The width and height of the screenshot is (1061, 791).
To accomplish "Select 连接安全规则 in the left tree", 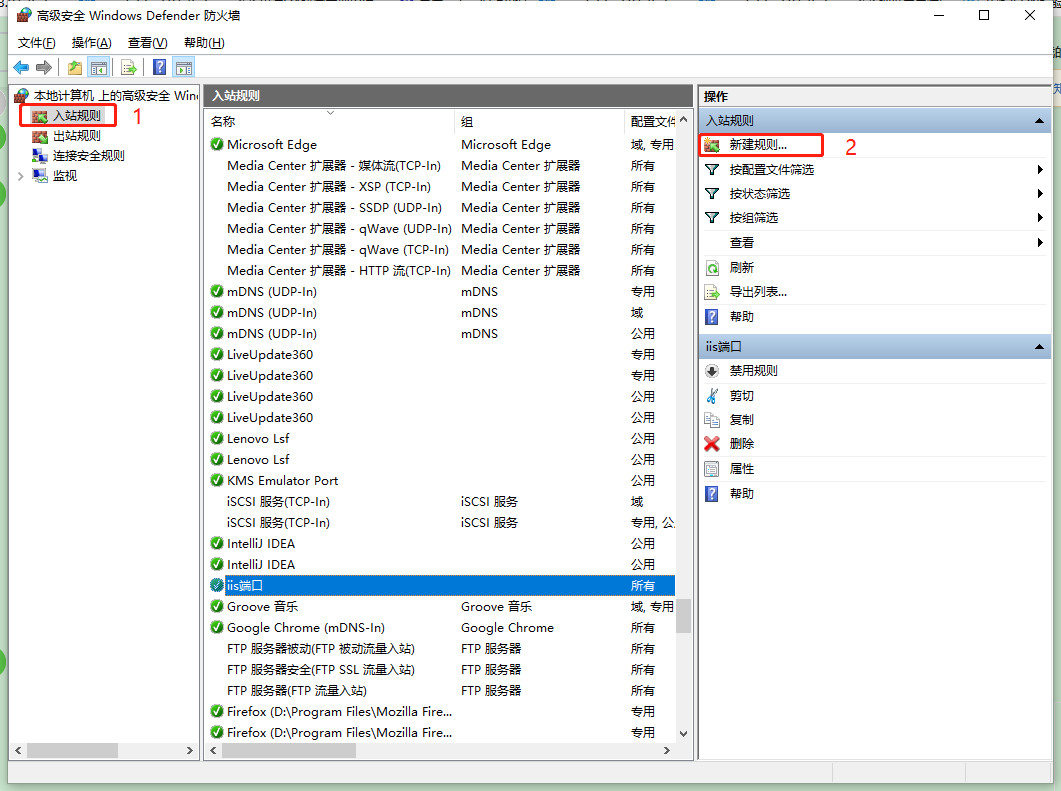I will click(89, 156).
